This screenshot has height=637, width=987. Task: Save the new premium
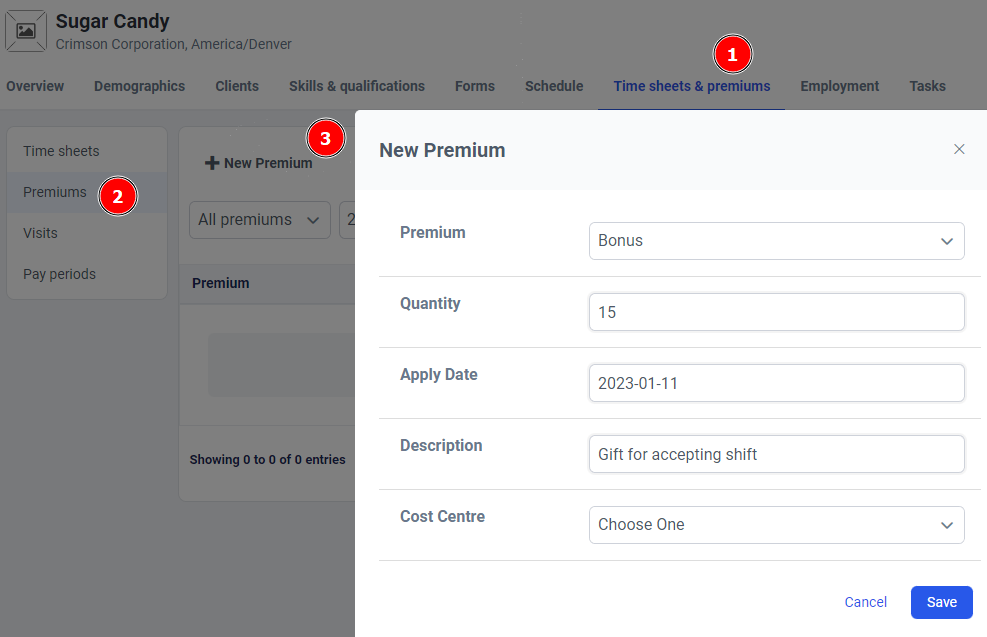(941, 602)
